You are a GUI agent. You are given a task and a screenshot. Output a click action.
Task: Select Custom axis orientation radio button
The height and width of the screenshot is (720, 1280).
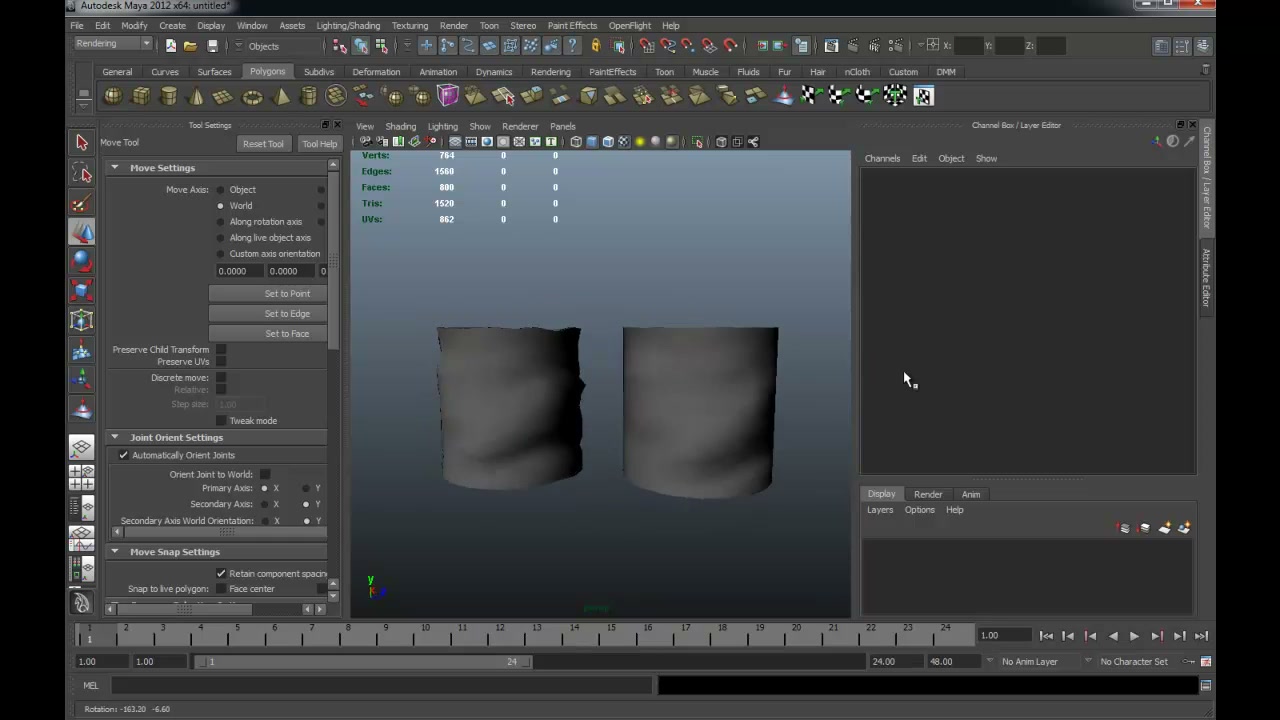tap(220, 254)
